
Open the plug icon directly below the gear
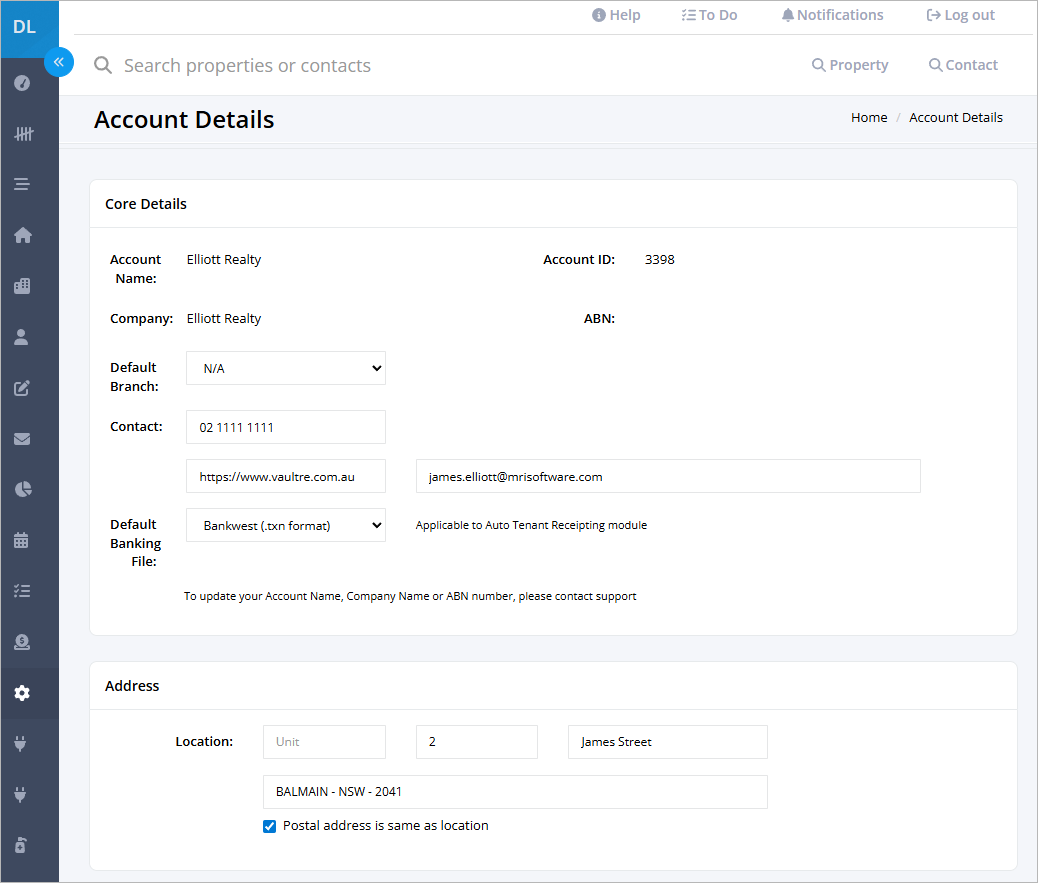pyautogui.click(x=21, y=744)
